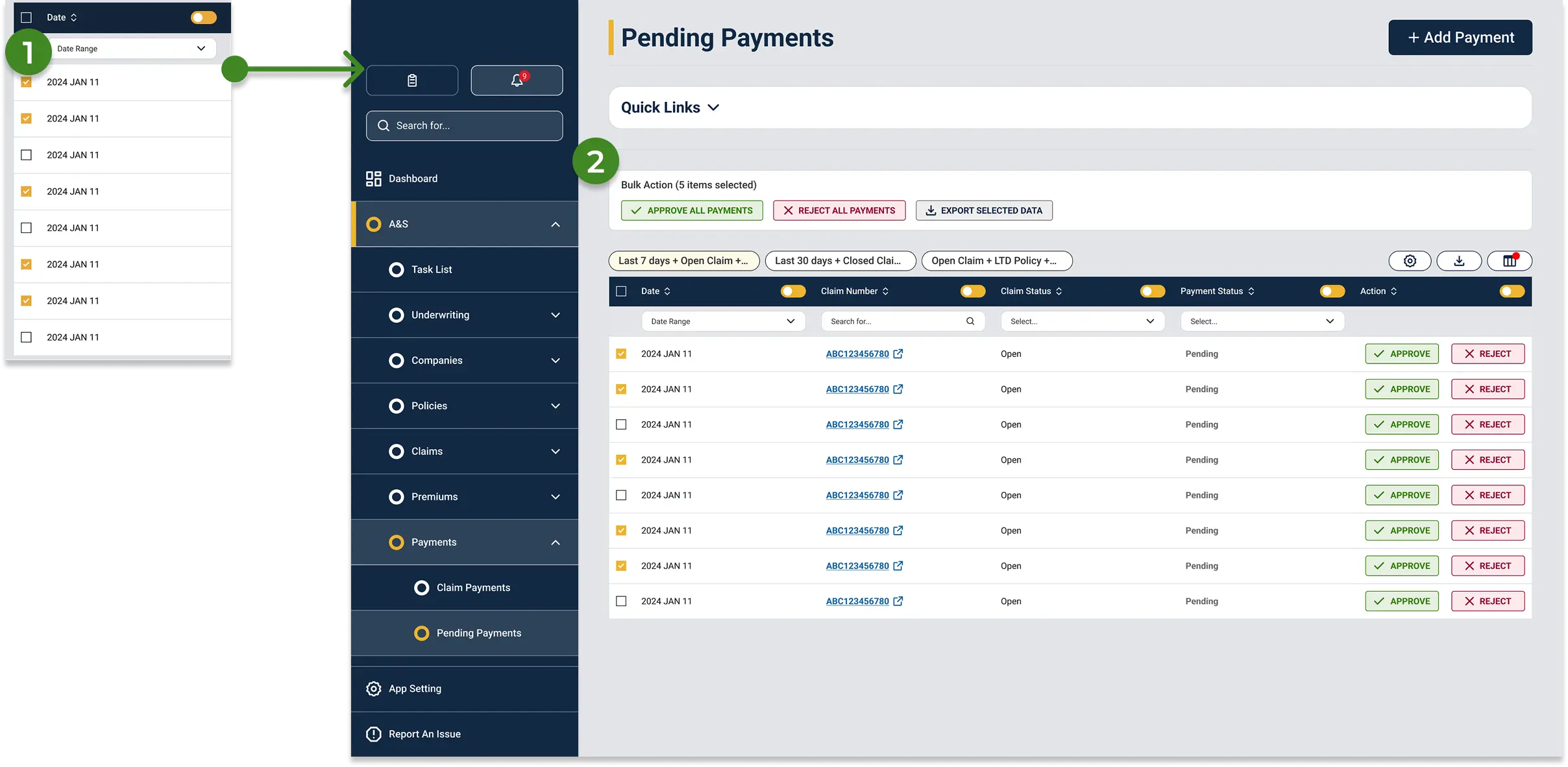Open Claim Payments in the sidebar
This screenshot has width=1568, height=767.
(x=473, y=587)
